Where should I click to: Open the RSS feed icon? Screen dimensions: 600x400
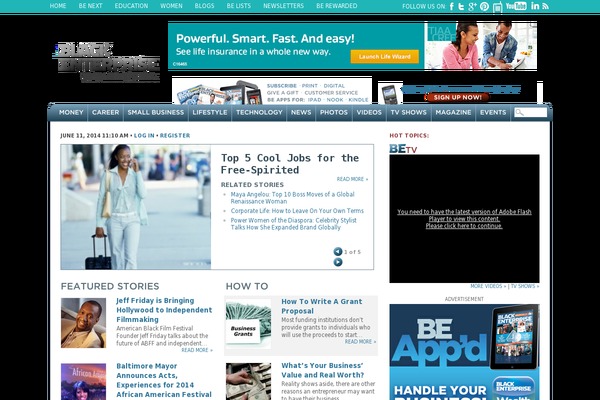point(546,6)
